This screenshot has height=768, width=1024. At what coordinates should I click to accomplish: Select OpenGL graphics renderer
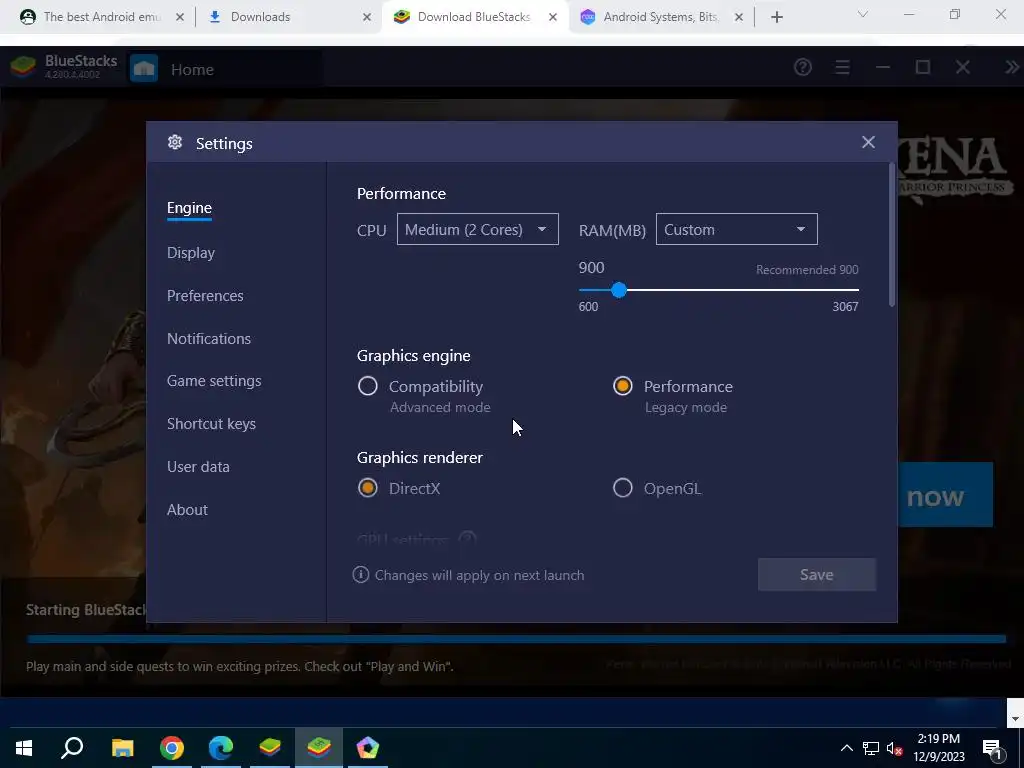(622, 488)
